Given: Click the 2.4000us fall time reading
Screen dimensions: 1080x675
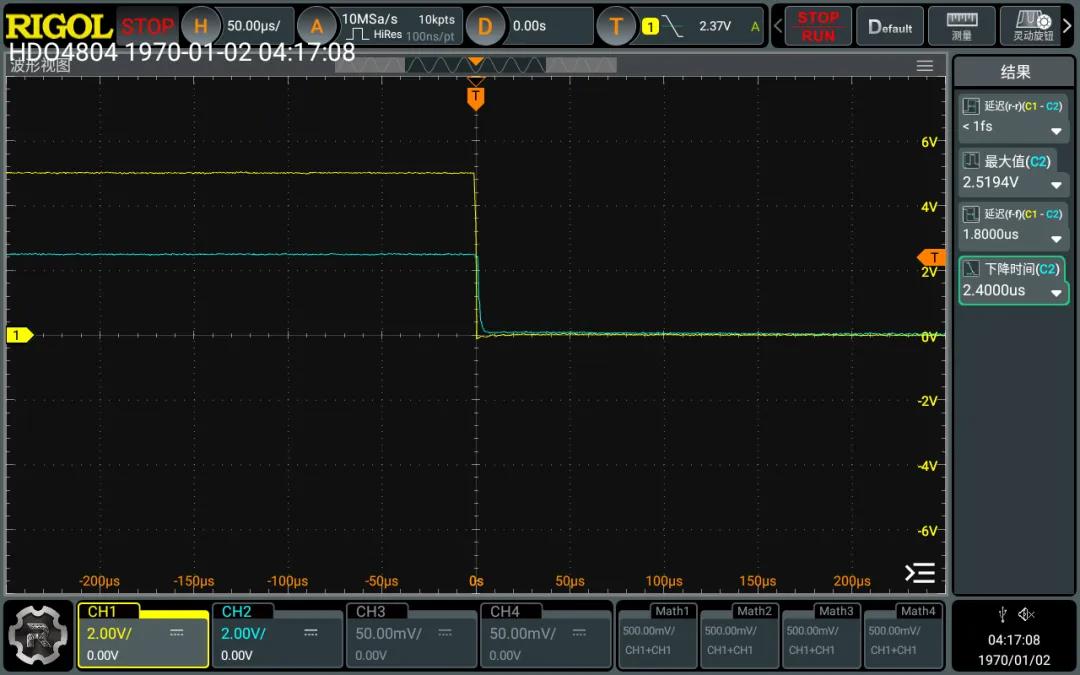Looking at the screenshot, I should click(993, 290).
